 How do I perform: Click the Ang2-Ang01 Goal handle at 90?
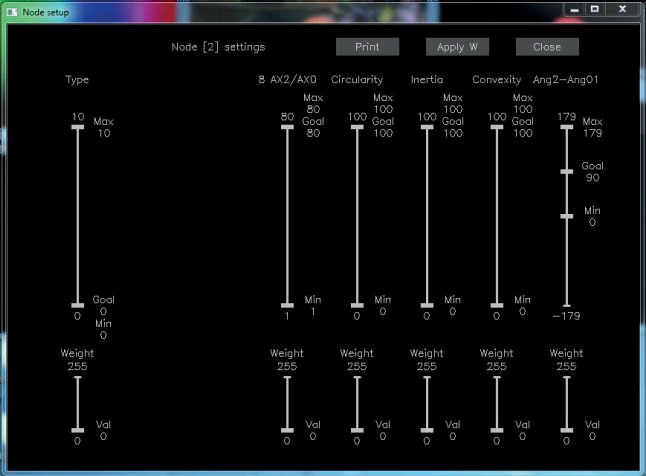[566, 172]
